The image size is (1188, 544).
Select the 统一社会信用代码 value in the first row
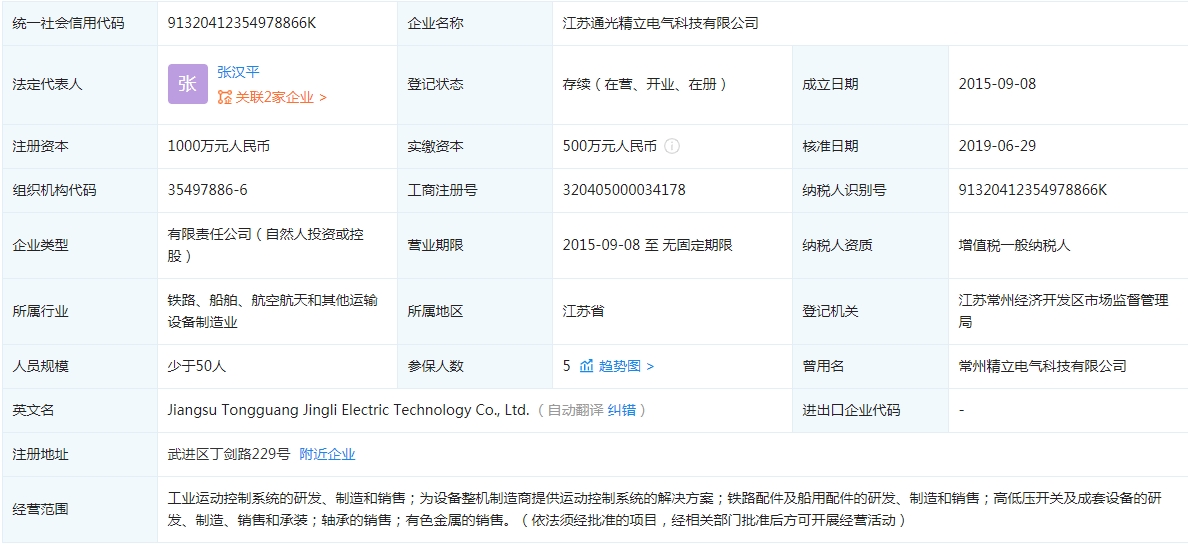pos(242,22)
